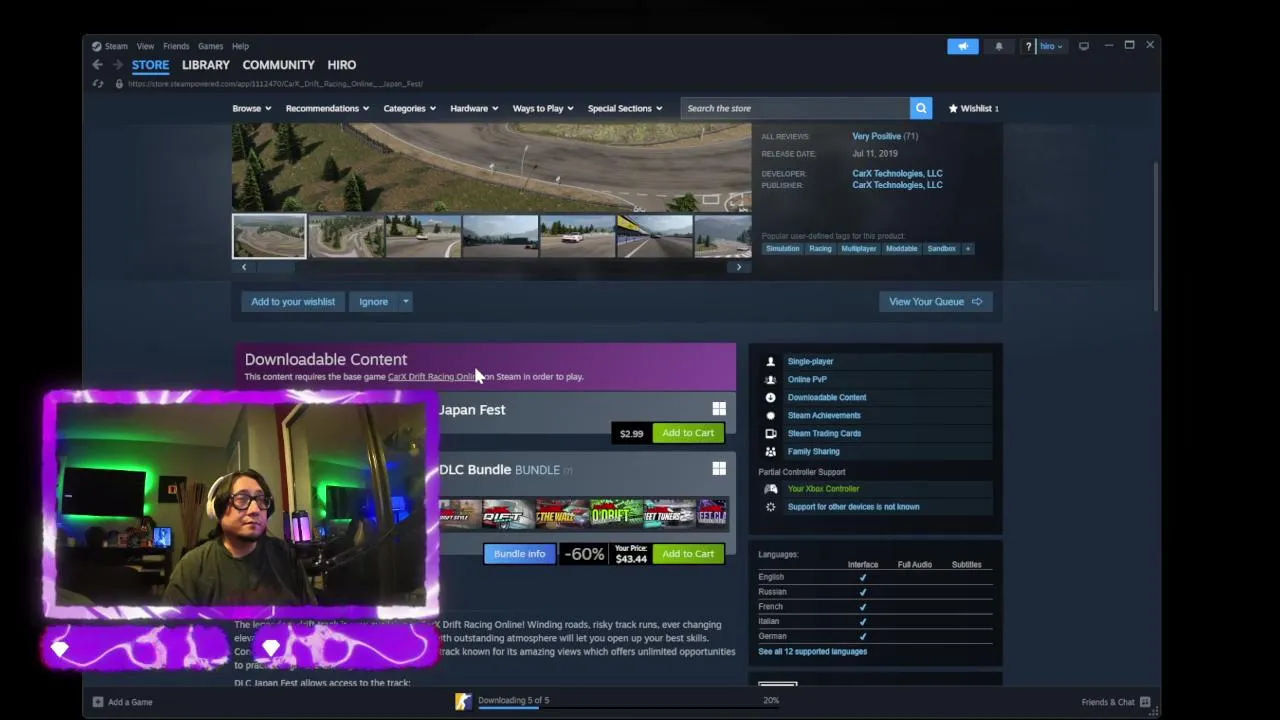Open the arrow dropdown beside Ignore

(405, 301)
